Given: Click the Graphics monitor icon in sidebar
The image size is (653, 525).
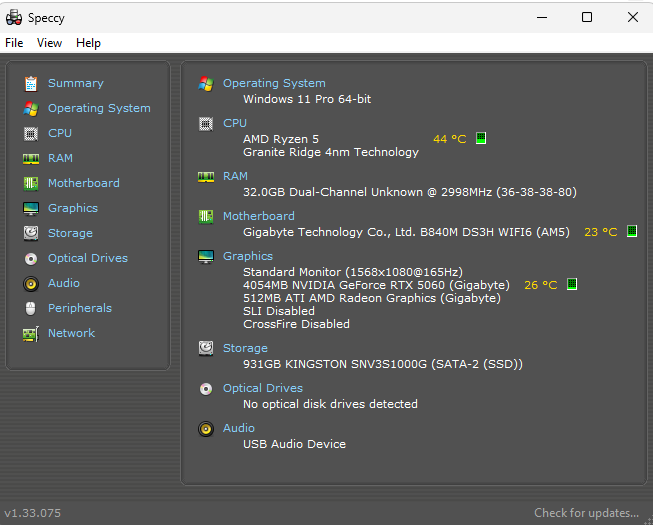Looking at the screenshot, I should tap(31, 209).
